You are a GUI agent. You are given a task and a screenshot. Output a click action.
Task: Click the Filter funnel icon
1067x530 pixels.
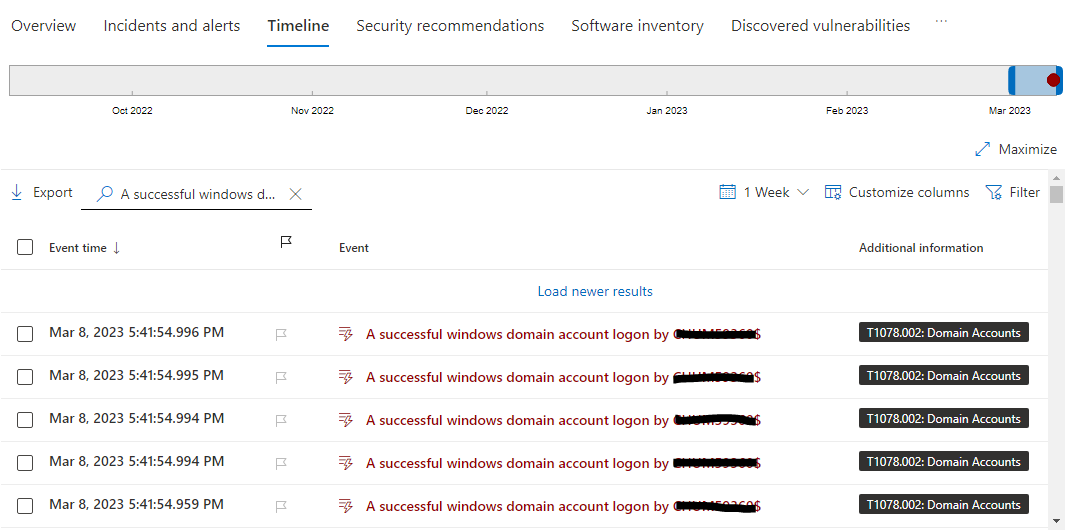tap(994, 193)
